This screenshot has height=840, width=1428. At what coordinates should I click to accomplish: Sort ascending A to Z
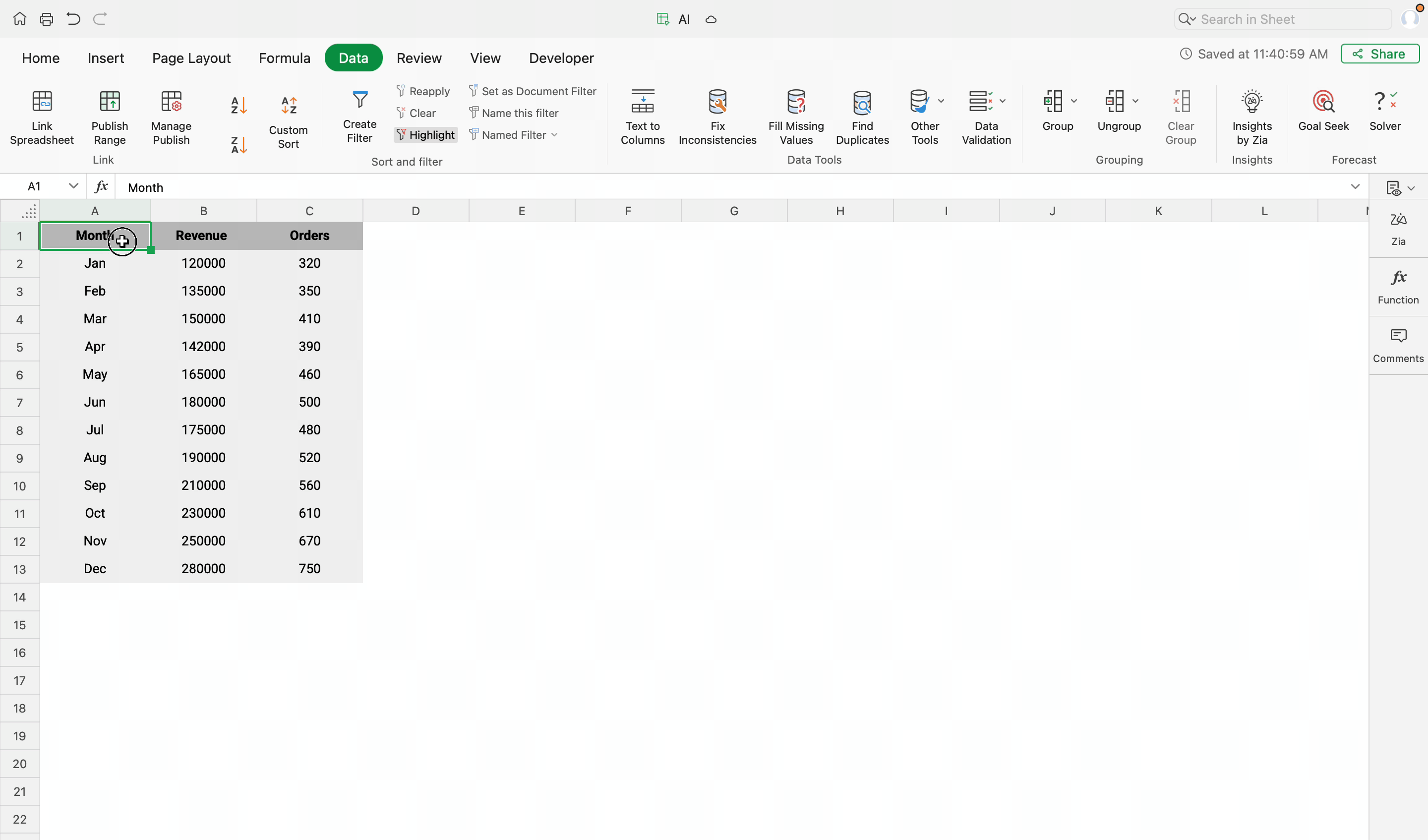point(238,106)
